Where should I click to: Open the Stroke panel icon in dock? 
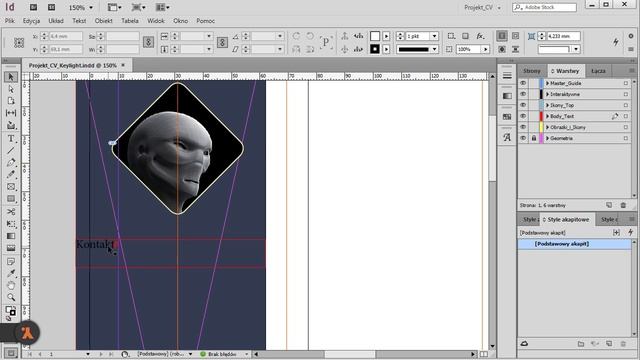click(507, 76)
